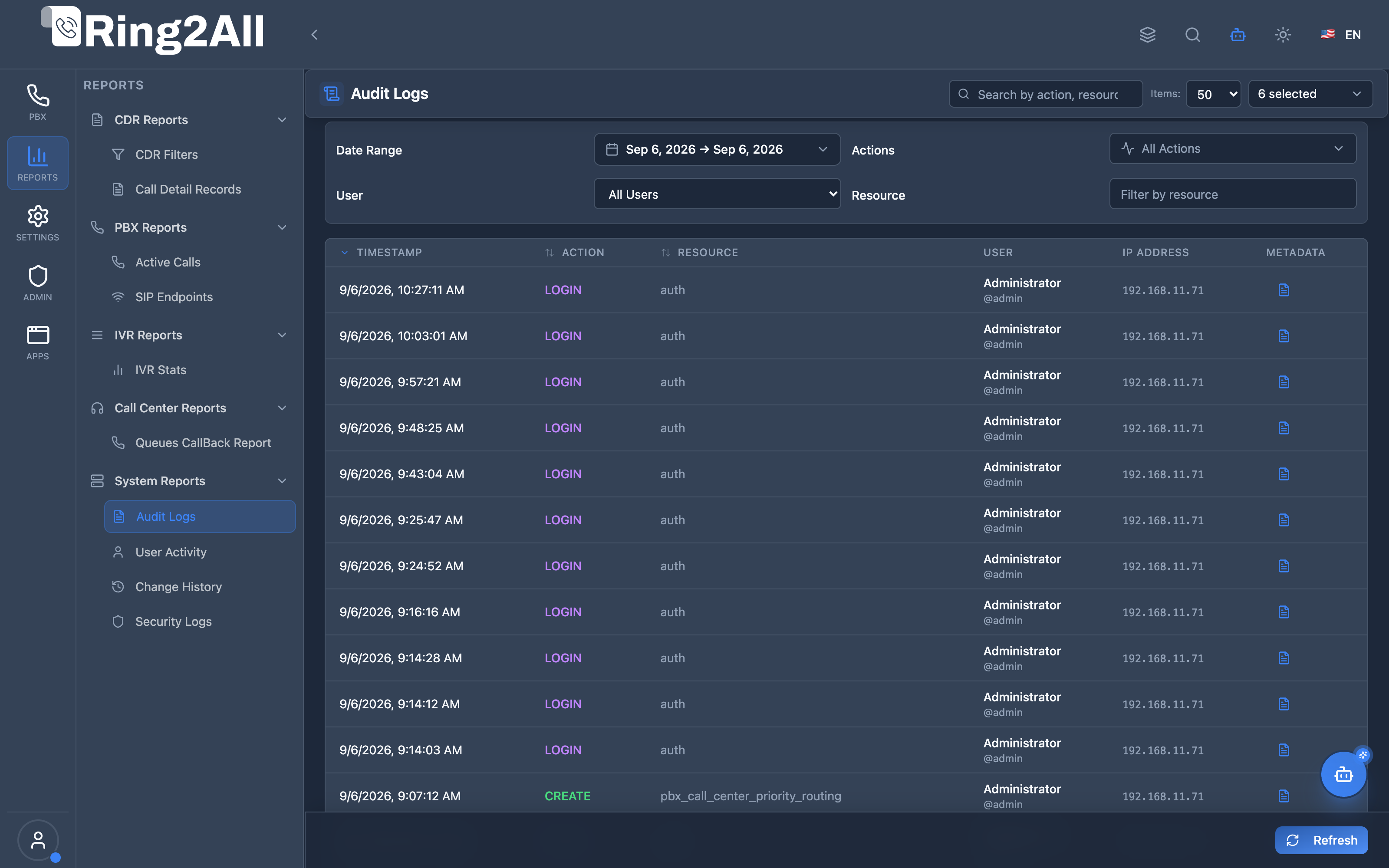Open the All Users dropdown
Image resolution: width=1389 pixels, height=868 pixels.
pos(717,194)
